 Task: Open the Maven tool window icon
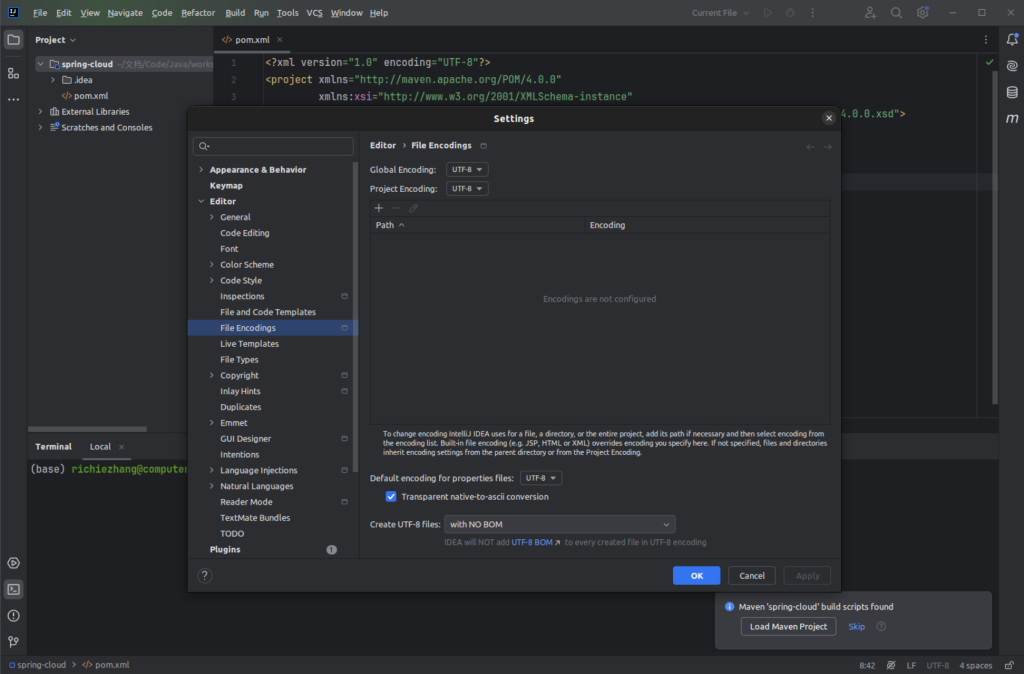1012,119
